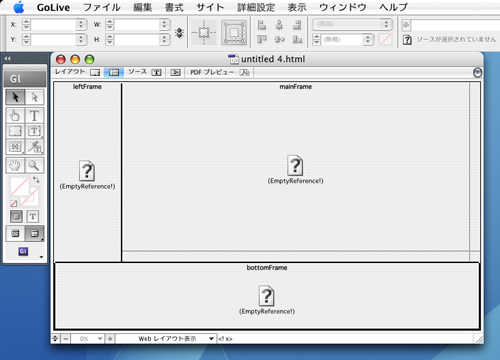This screenshot has height=360, width=500.
Task: Click the mainFrame empty reference icon
Action: [x=295, y=165]
